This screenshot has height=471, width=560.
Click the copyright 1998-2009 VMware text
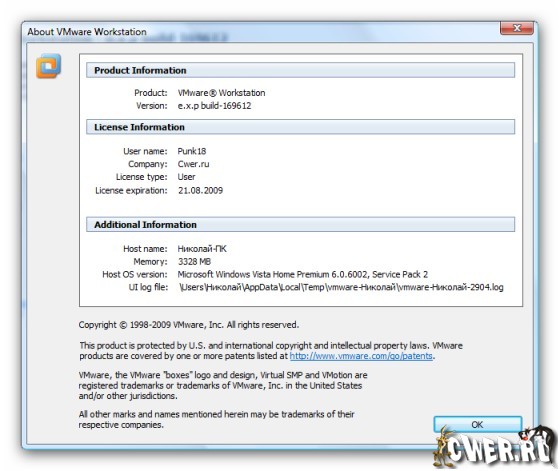click(189, 325)
